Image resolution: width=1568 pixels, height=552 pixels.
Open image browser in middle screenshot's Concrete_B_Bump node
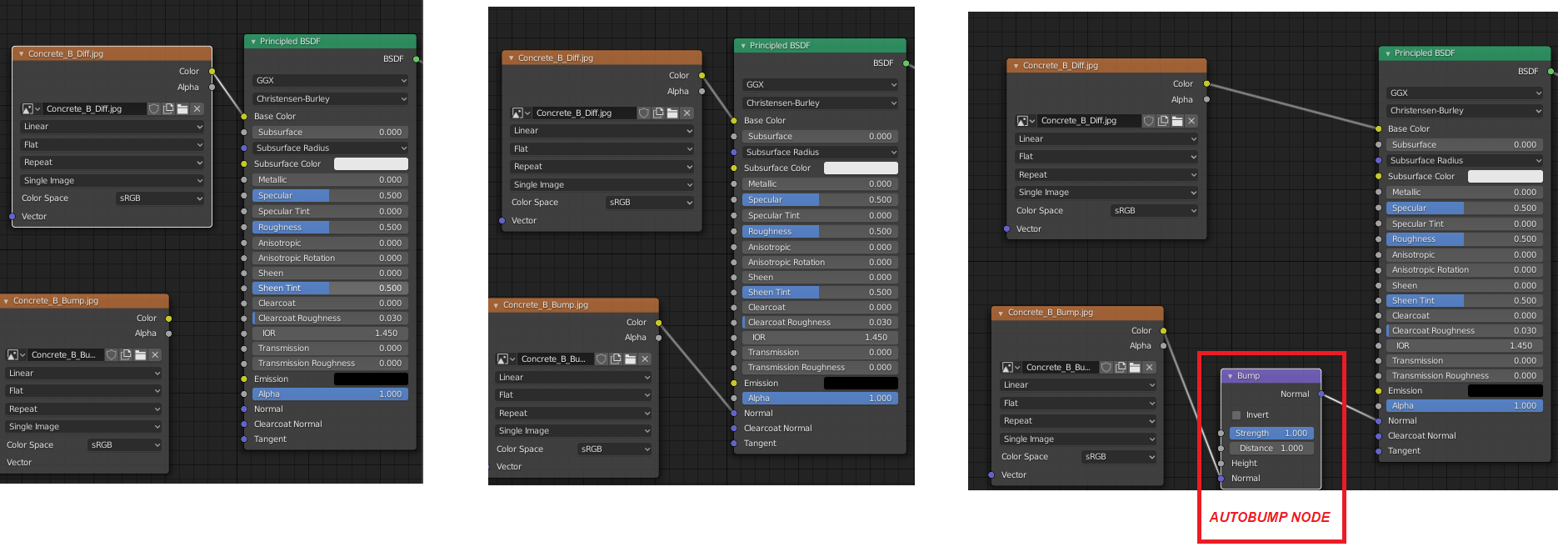click(506, 359)
